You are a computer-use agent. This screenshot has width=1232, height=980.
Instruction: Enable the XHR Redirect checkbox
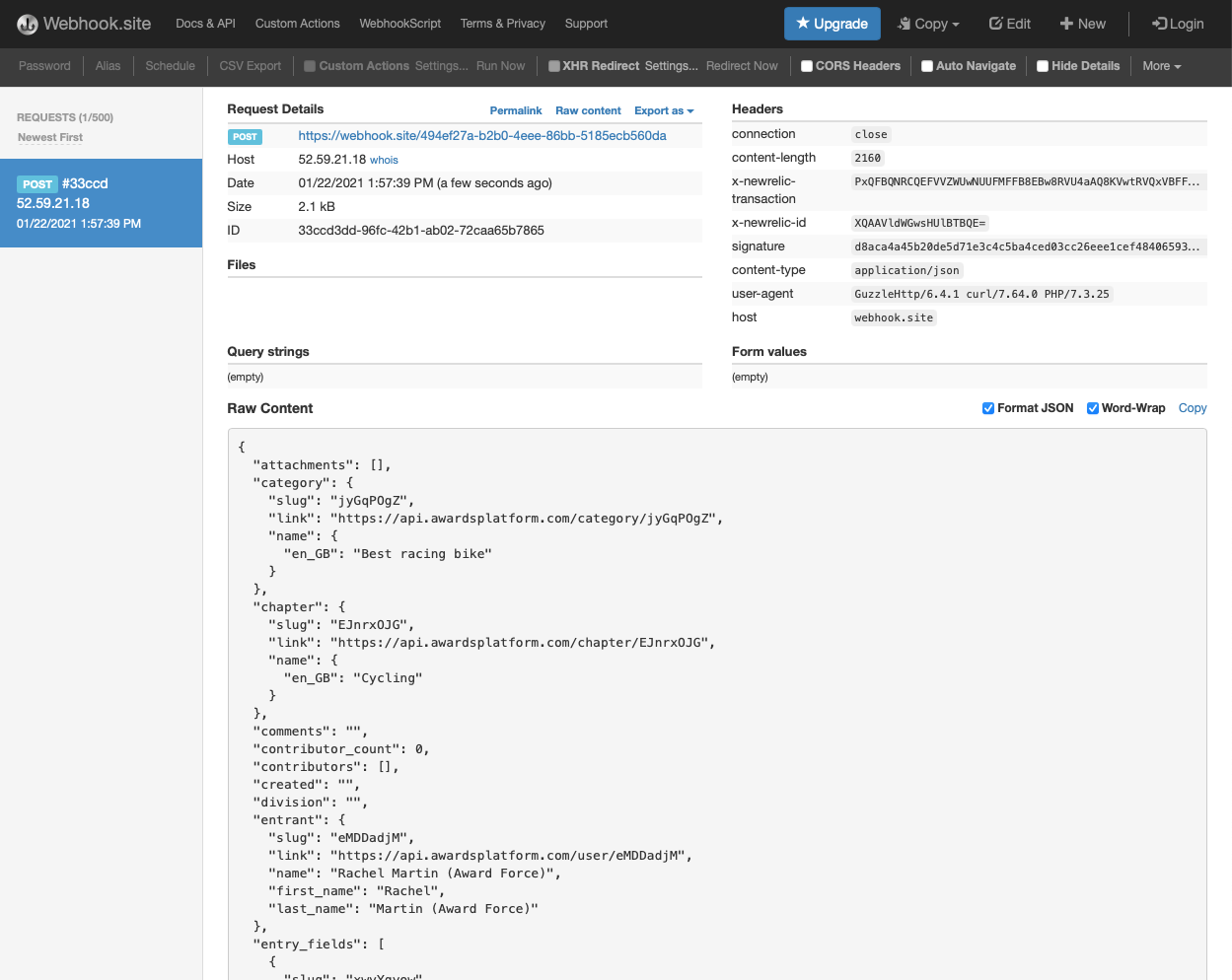(x=554, y=66)
